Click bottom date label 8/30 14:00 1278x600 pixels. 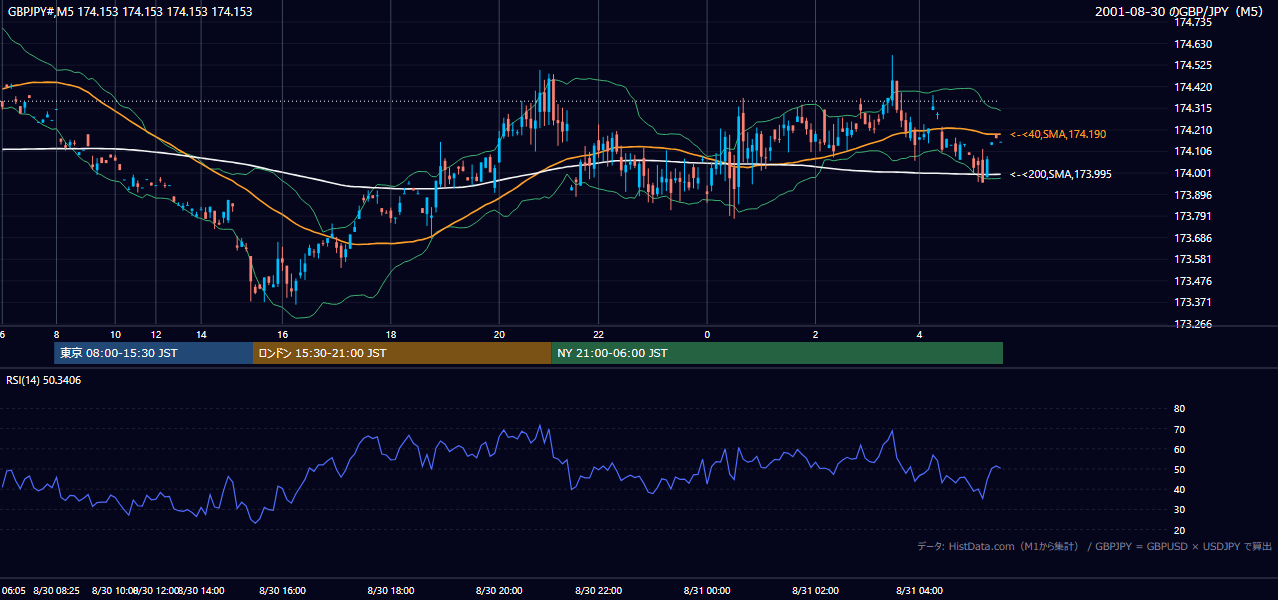point(201,591)
